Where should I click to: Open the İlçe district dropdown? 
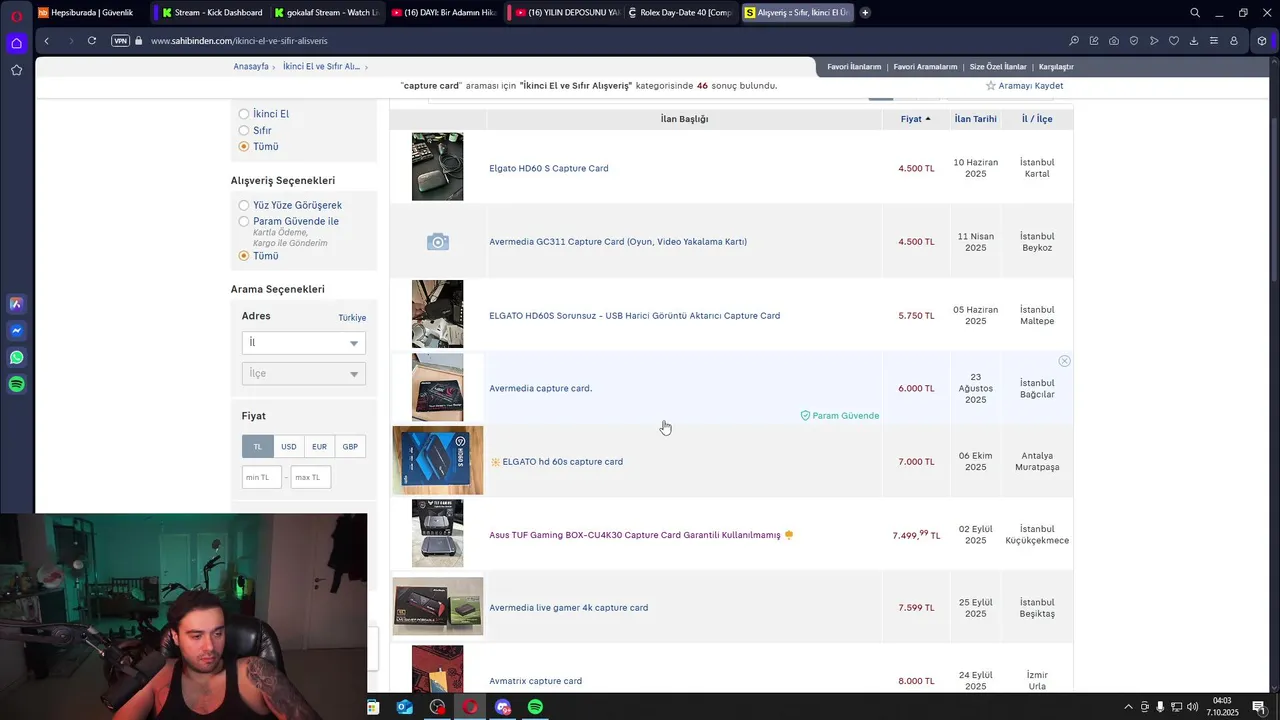click(304, 374)
